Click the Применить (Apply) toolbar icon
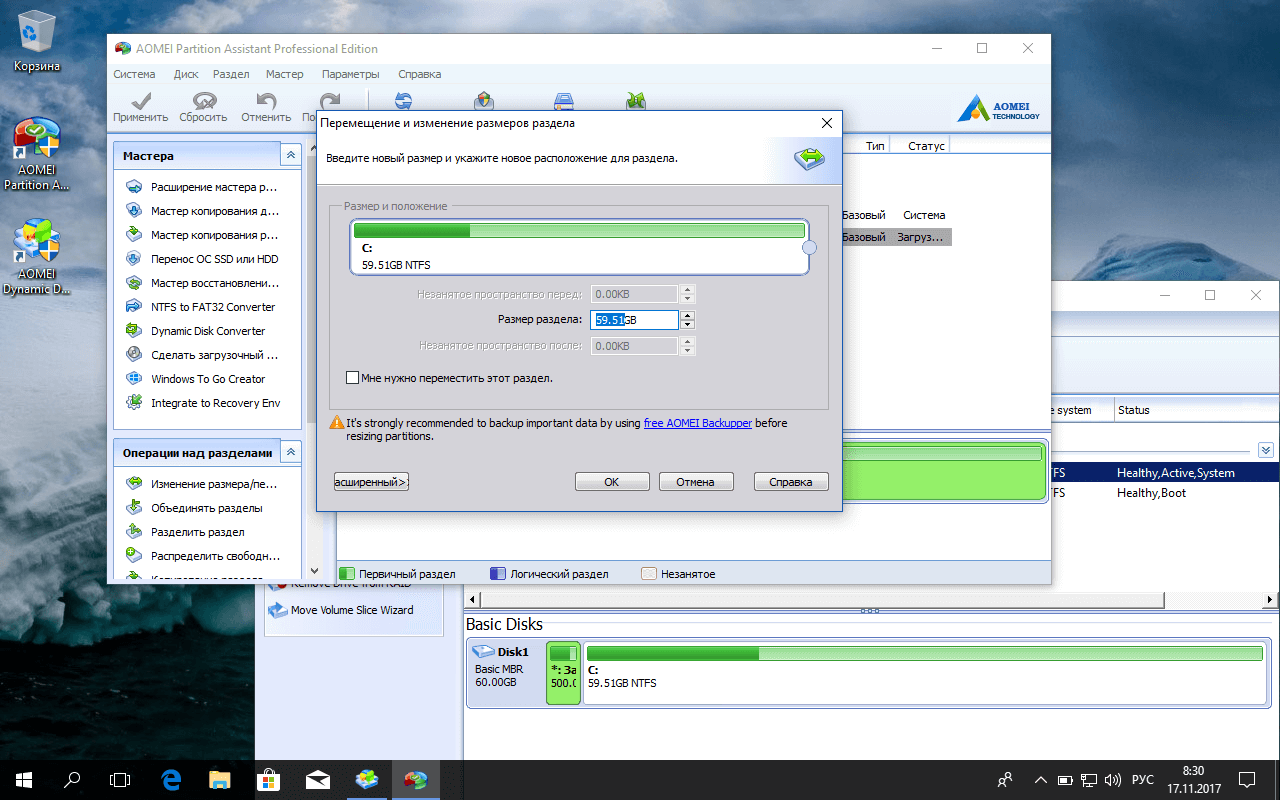The width and height of the screenshot is (1280, 800). (x=140, y=101)
